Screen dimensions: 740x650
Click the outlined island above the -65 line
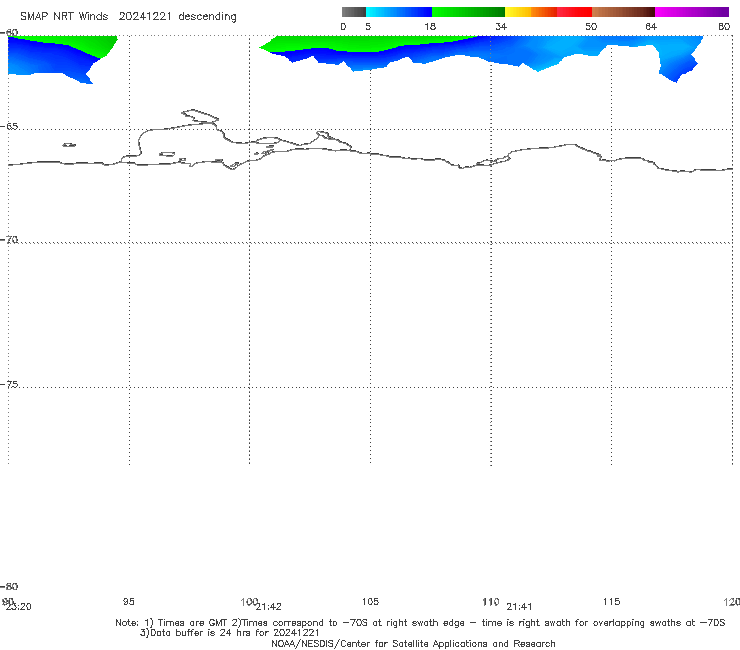200,116
